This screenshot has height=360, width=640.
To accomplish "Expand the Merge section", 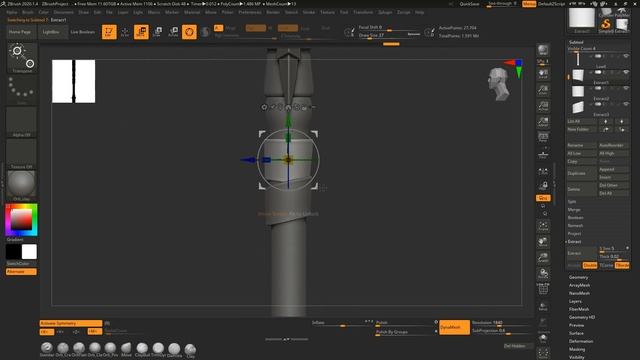I will [574, 209].
